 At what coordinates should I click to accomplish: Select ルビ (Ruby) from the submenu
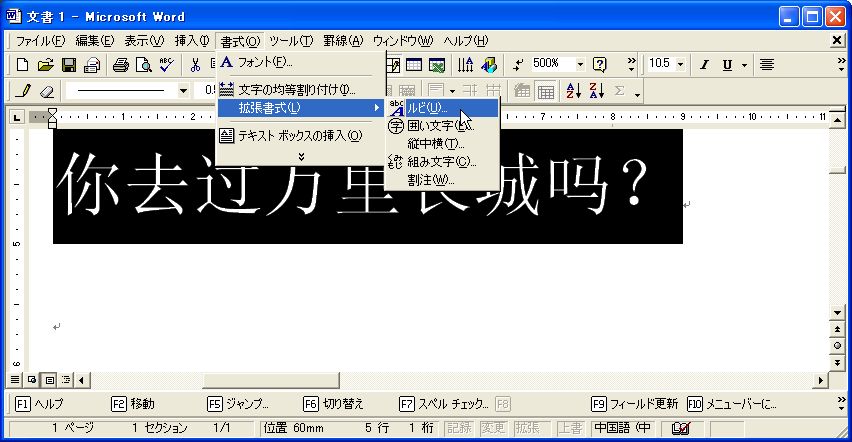click(x=428, y=108)
